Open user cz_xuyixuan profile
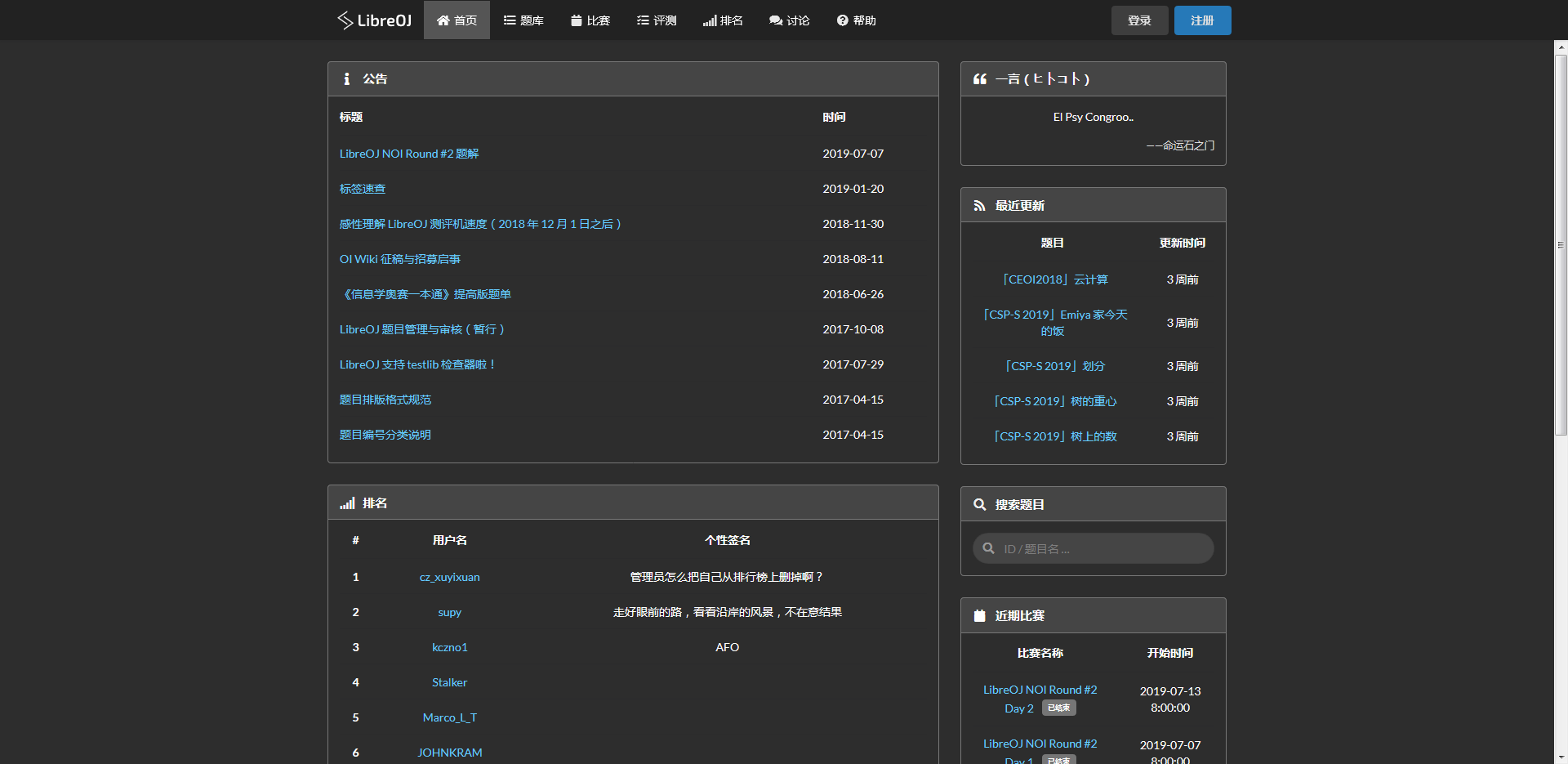This screenshot has height=764, width=1568. pyautogui.click(x=449, y=577)
